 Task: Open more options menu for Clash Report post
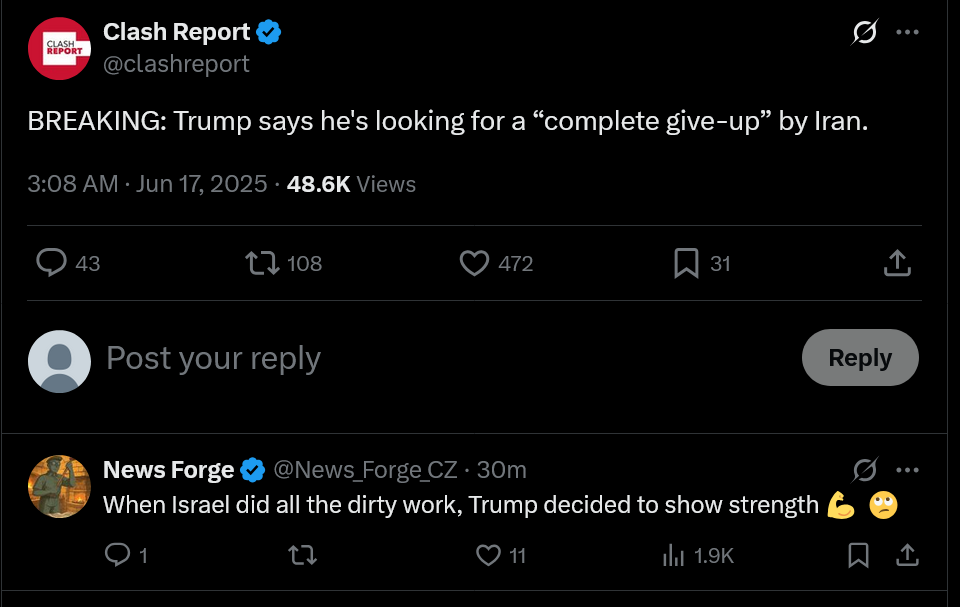[907, 32]
